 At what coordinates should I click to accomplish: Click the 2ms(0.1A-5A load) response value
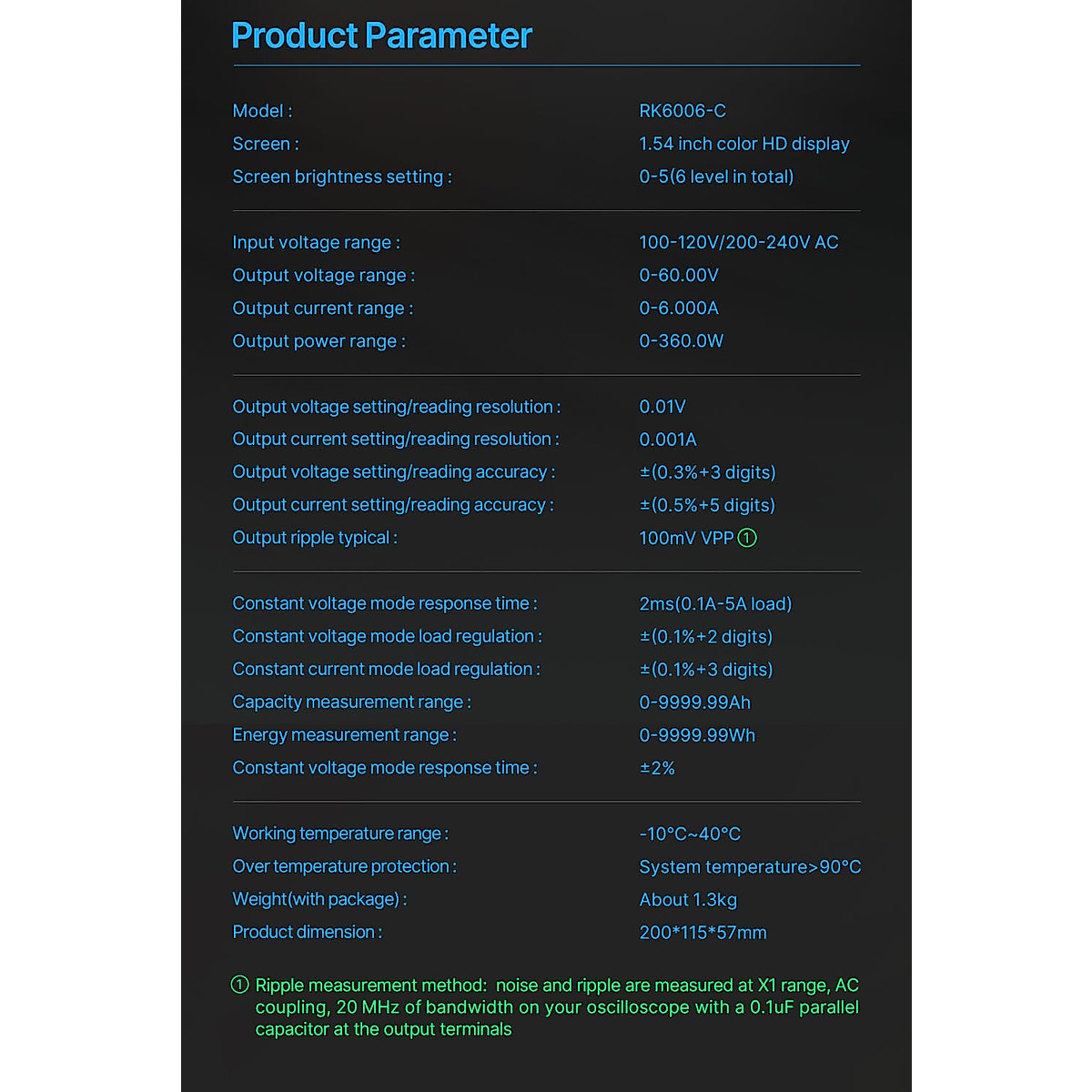[x=715, y=603]
